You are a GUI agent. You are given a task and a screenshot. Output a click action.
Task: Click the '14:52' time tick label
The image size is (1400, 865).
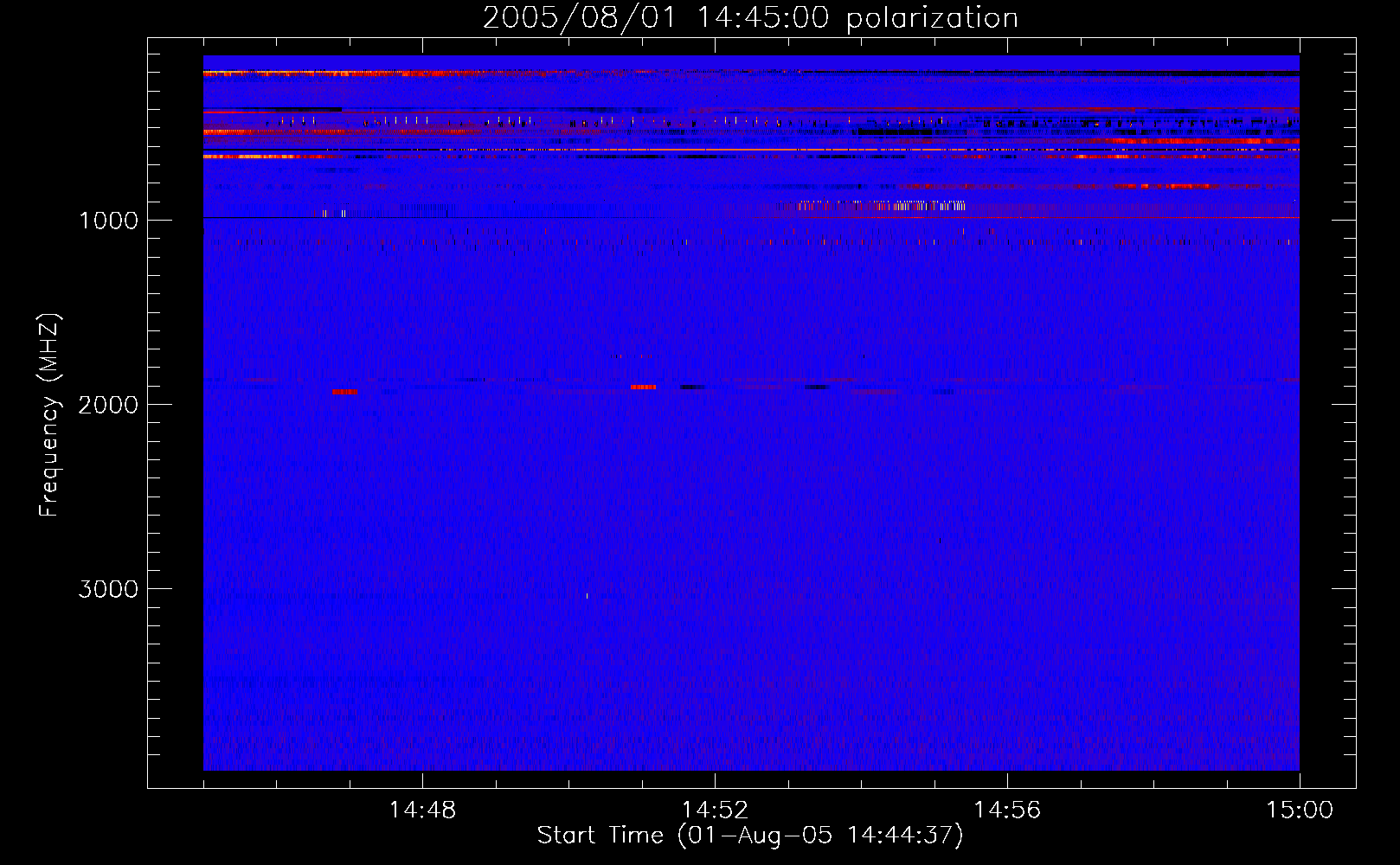715,811
